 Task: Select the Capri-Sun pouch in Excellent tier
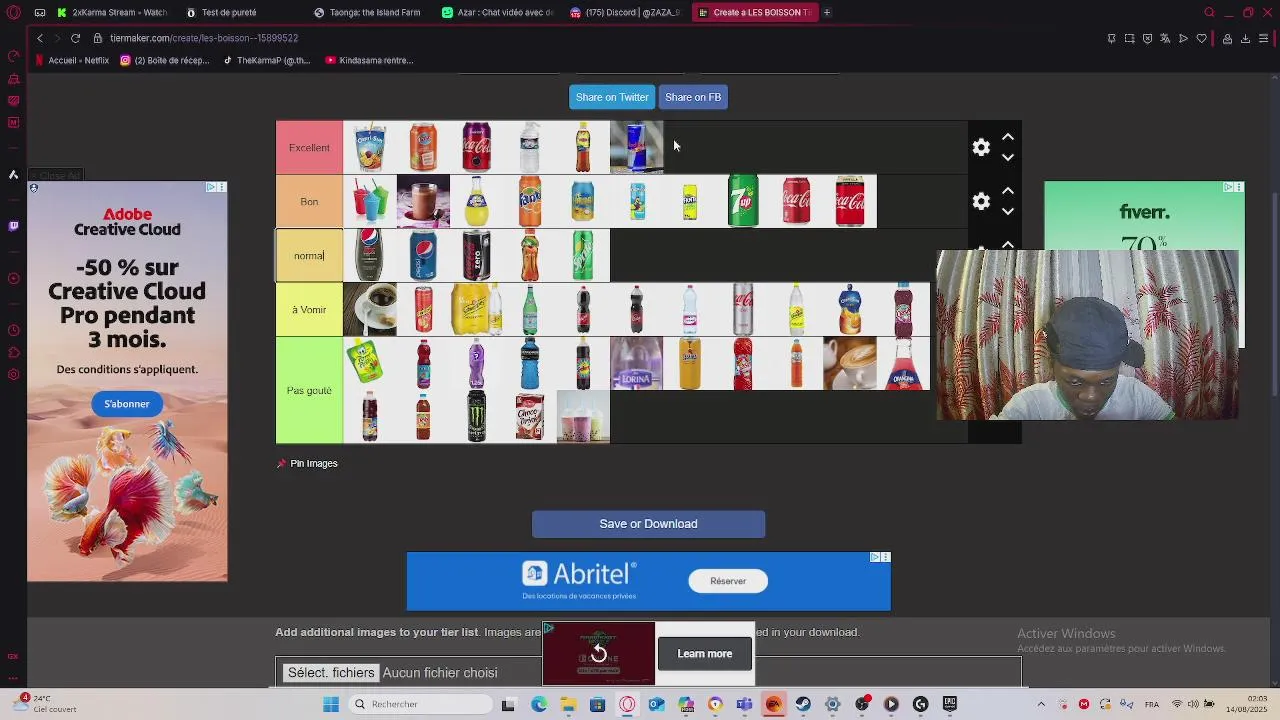point(369,147)
